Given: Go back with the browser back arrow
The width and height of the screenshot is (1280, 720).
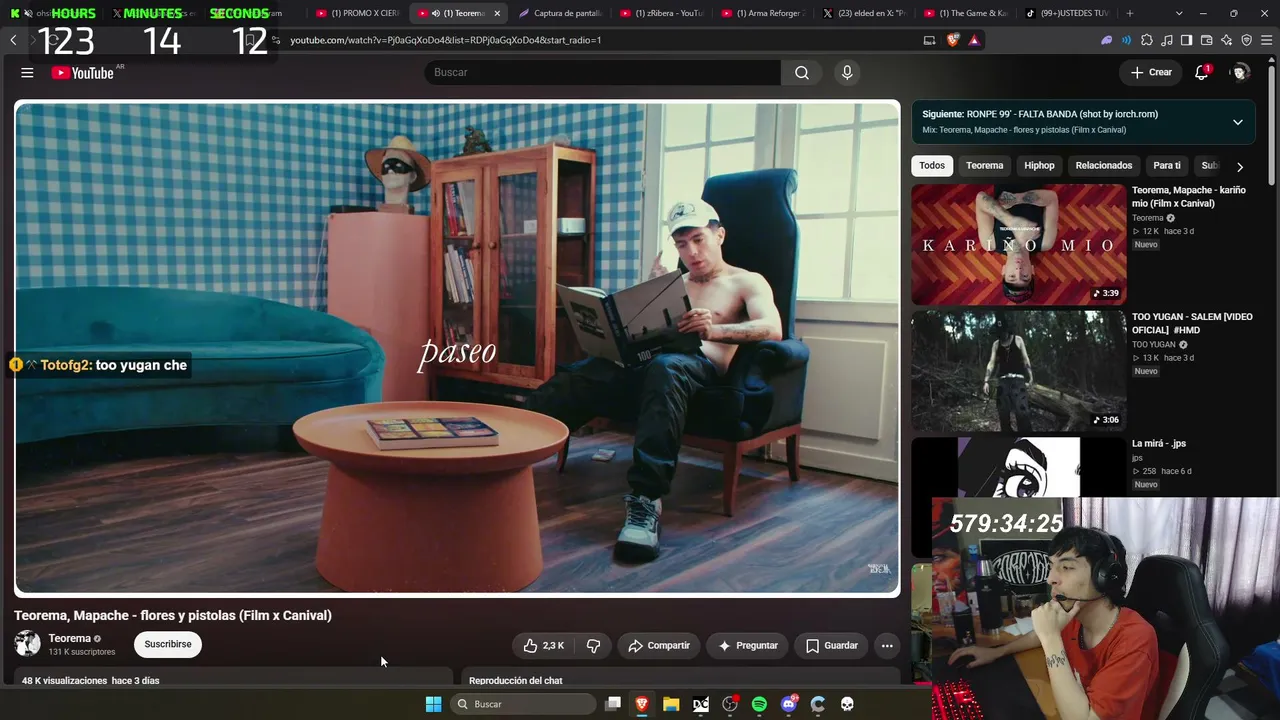Looking at the screenshot, I should pos(13,40).
